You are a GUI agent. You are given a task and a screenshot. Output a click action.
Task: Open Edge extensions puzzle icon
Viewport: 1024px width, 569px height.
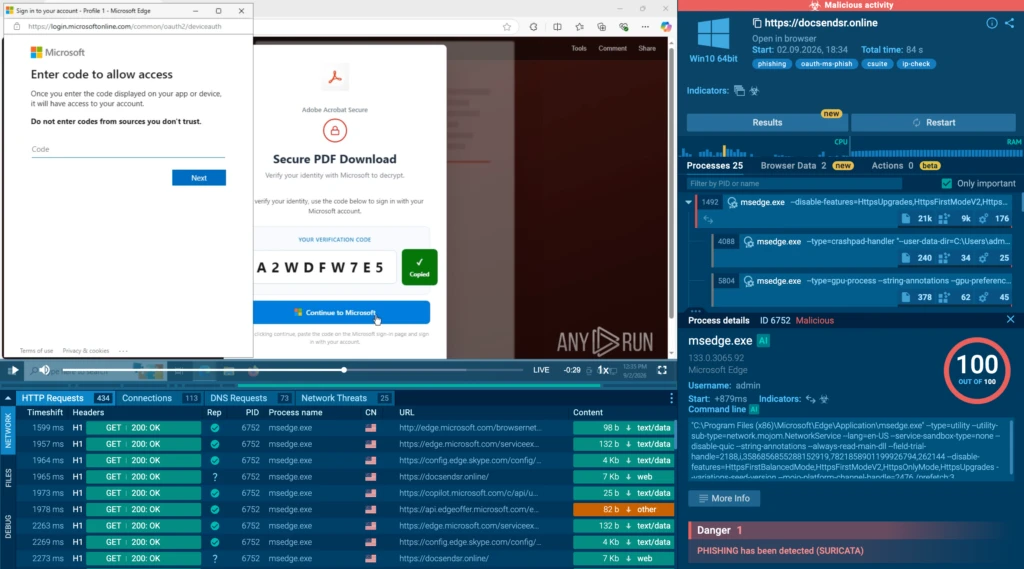point(534,27)
